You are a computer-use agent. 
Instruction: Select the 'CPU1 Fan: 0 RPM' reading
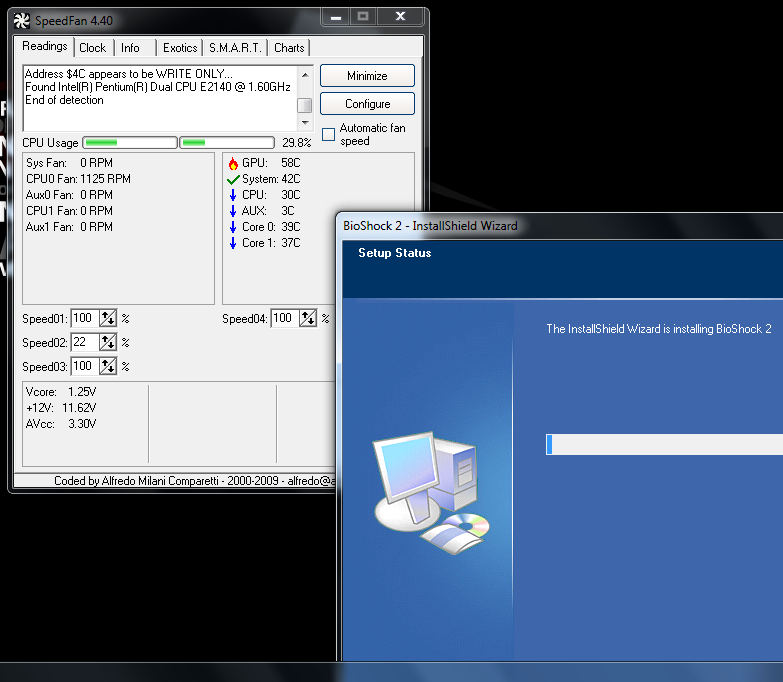point(69,211)
